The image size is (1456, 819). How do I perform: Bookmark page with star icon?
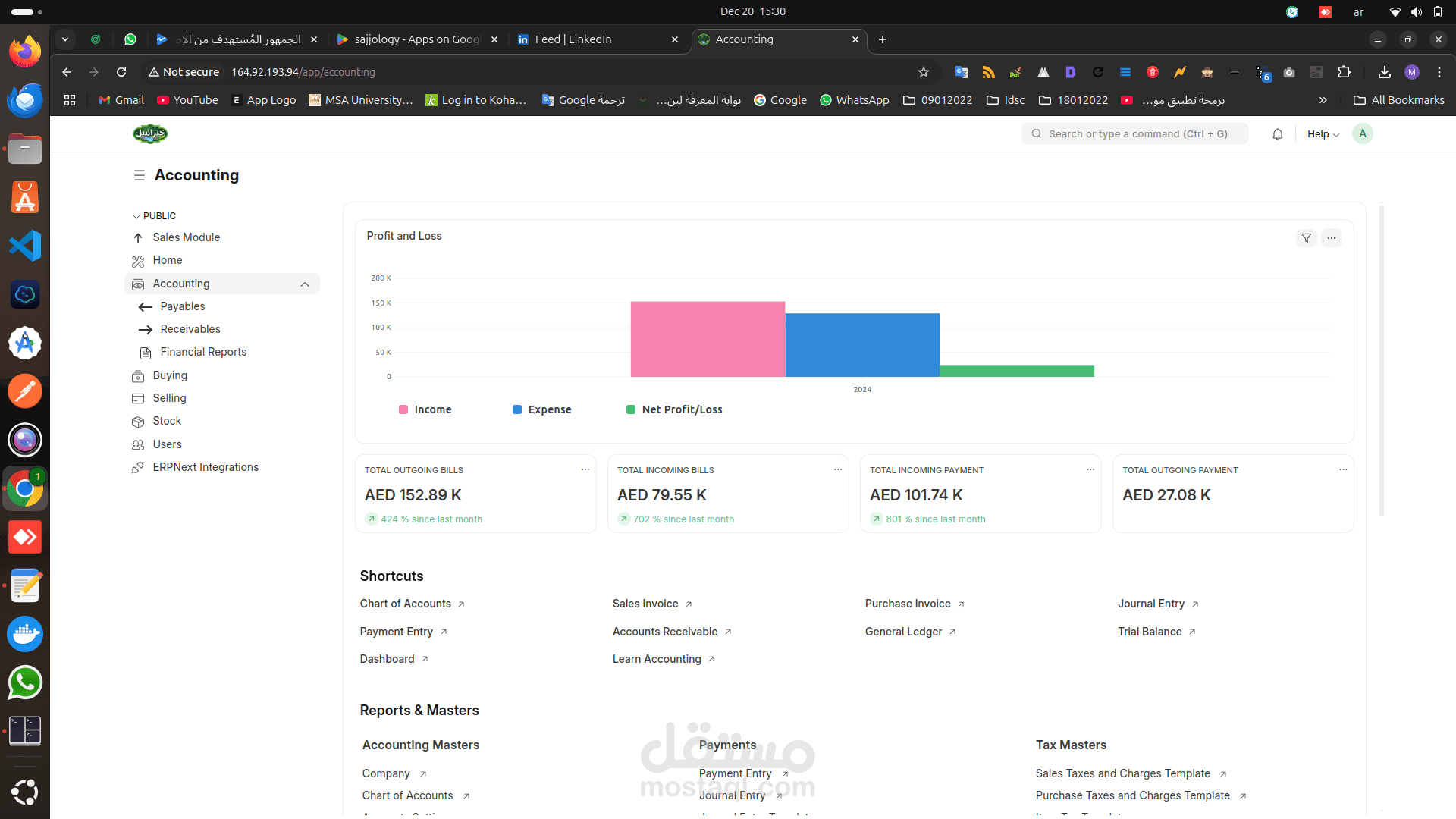923,72
